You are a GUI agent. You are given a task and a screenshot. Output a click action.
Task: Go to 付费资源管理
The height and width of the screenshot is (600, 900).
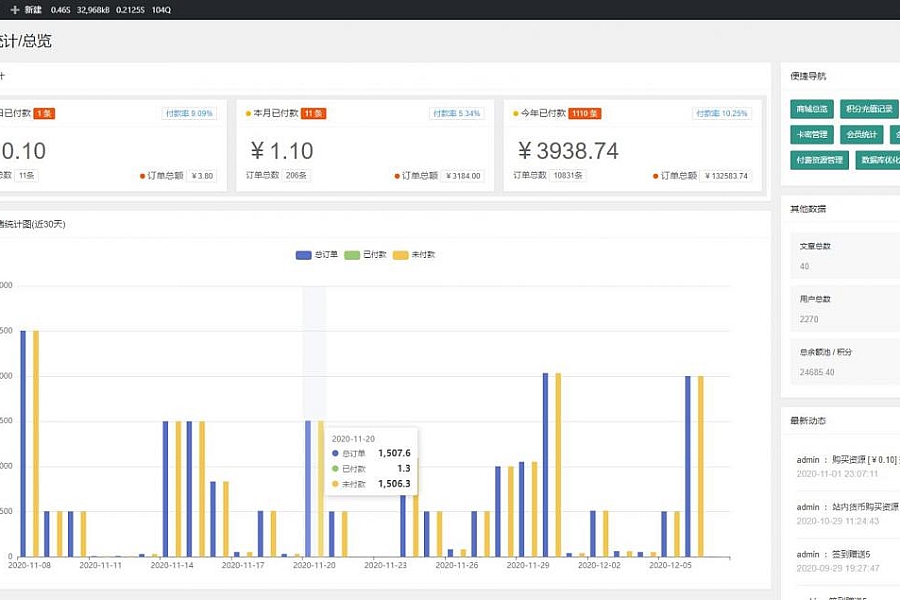819,160
